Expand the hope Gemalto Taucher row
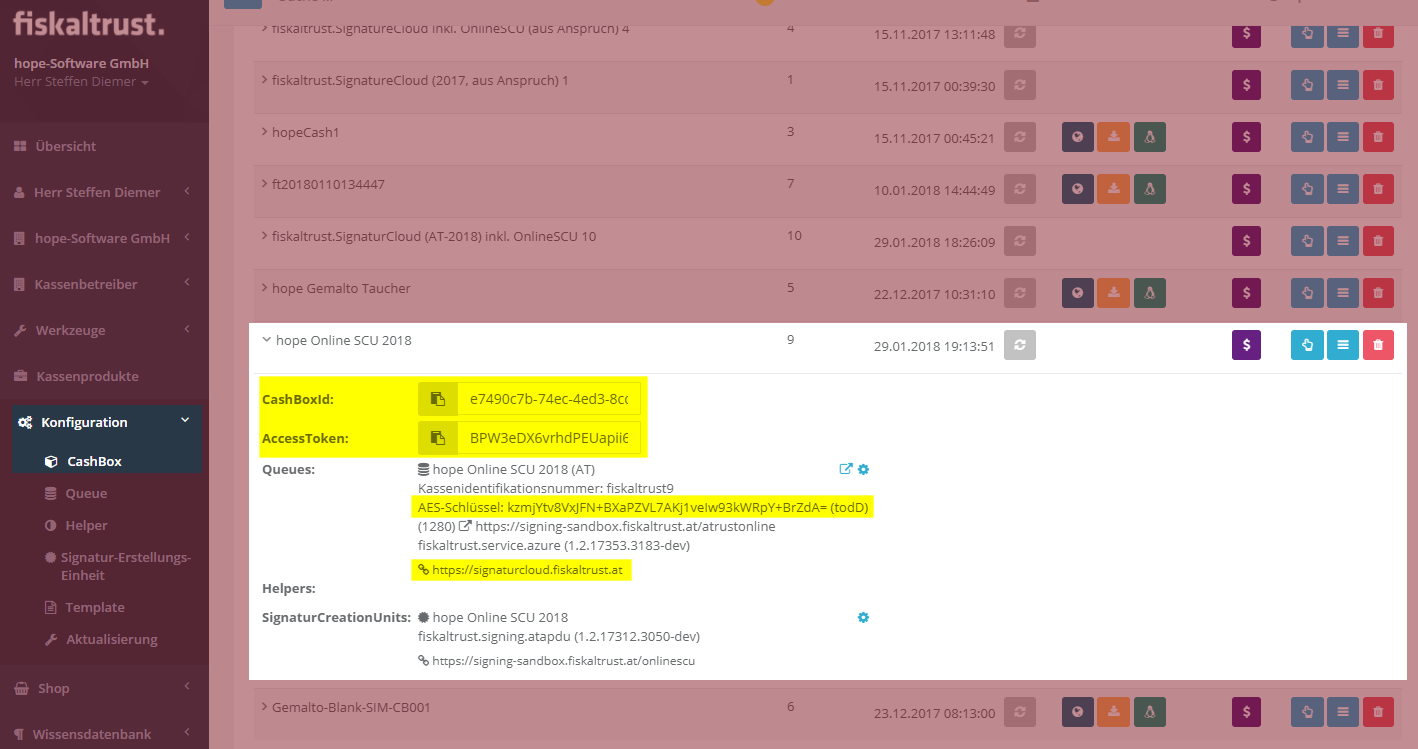 [265, 288]
